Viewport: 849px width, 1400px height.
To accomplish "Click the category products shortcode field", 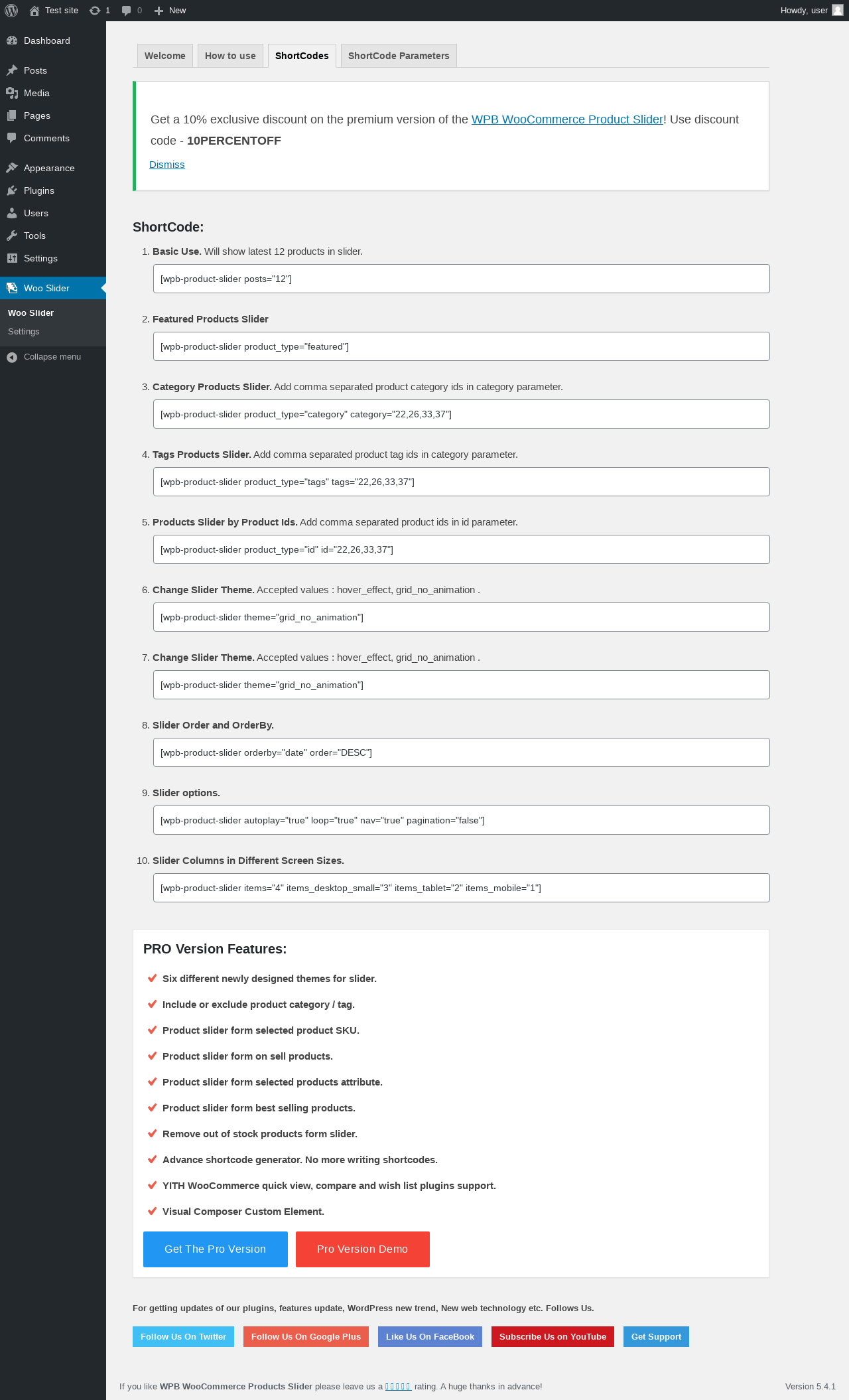I will [x=462, y=414].
